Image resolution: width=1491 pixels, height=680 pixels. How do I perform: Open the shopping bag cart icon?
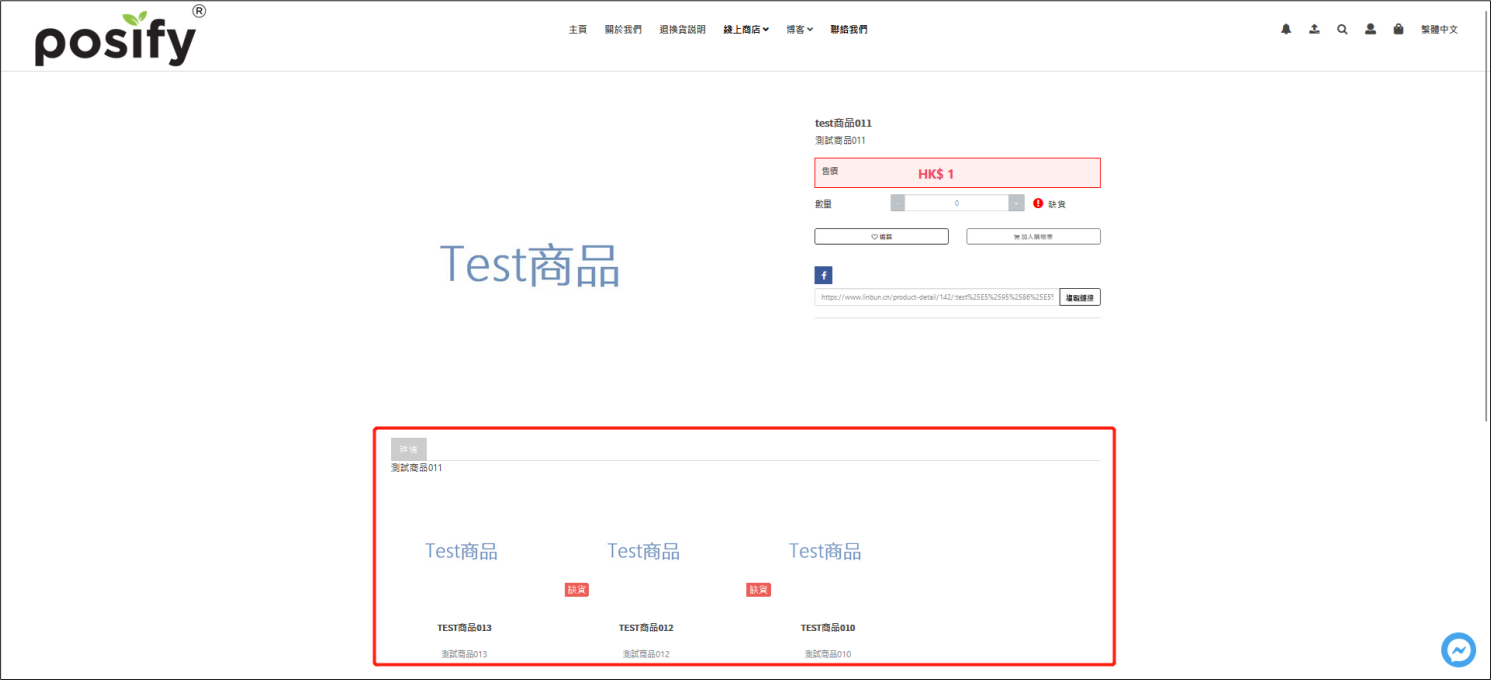1398,30
